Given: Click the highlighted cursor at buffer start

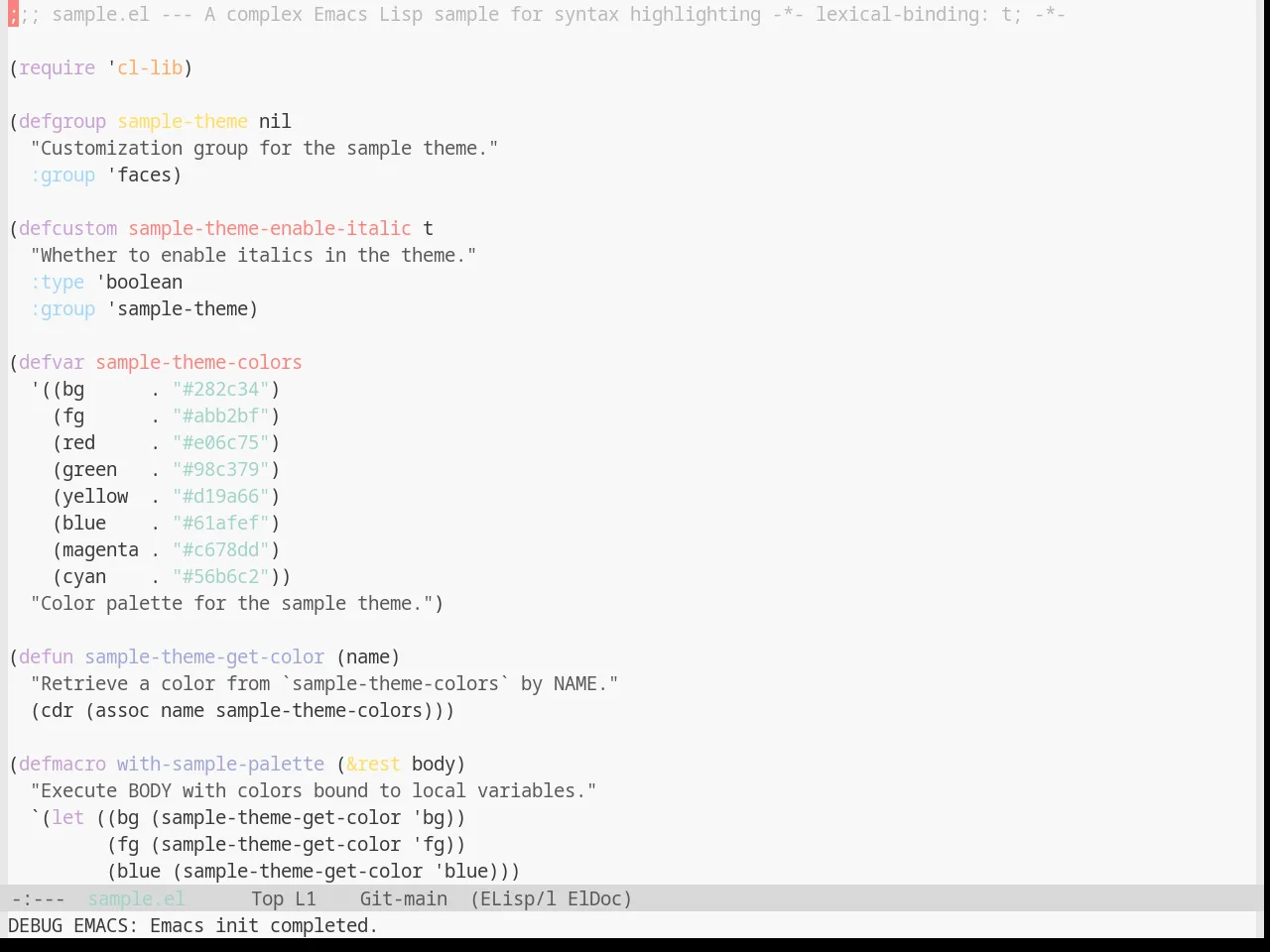Looking at the screenshot, I should (13, 14).
